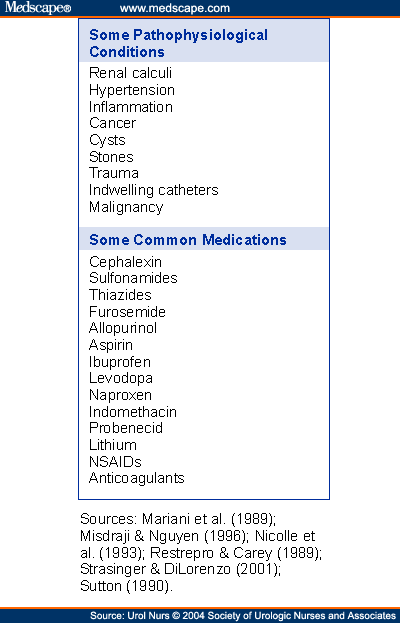Image resolution: width=400 pixels, height=623 pixels.
Task: Click on Indwelling catheters
Action: coord(153,190)
